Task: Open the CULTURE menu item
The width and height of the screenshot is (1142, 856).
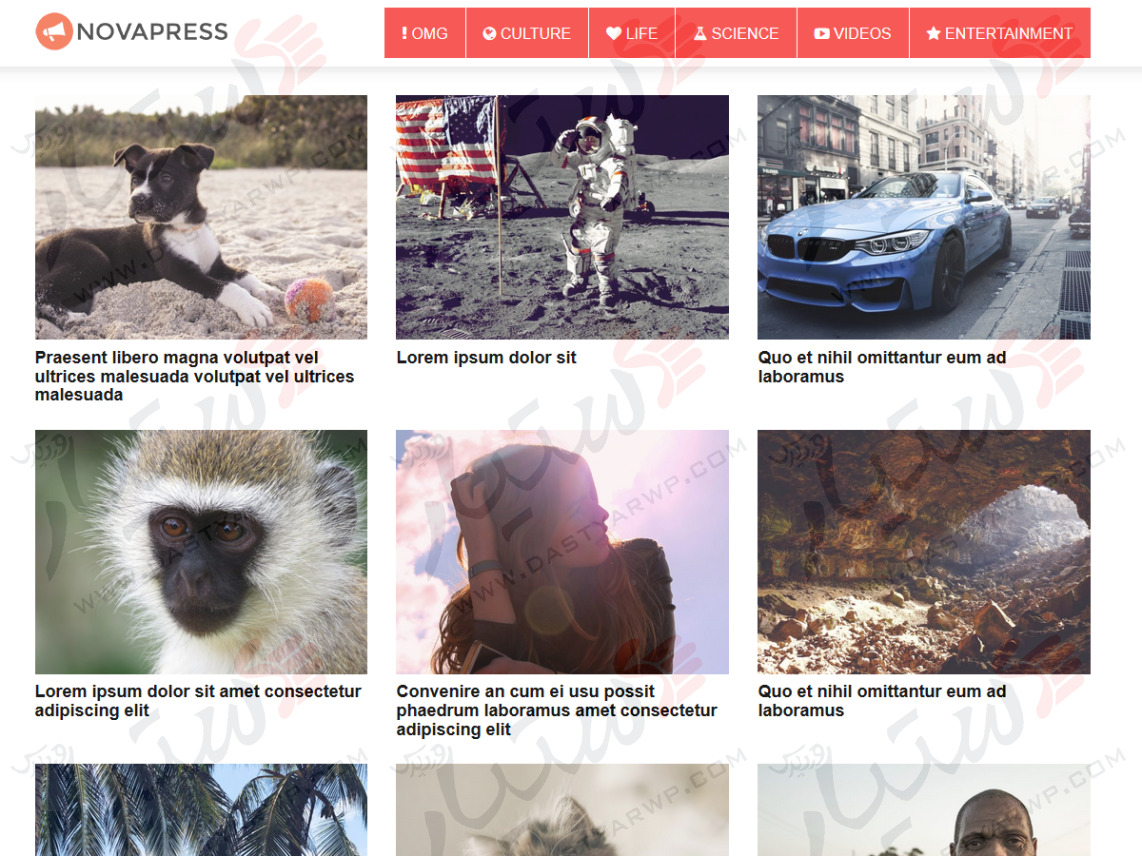Action: pyautogui.click(x=527, y=33)
